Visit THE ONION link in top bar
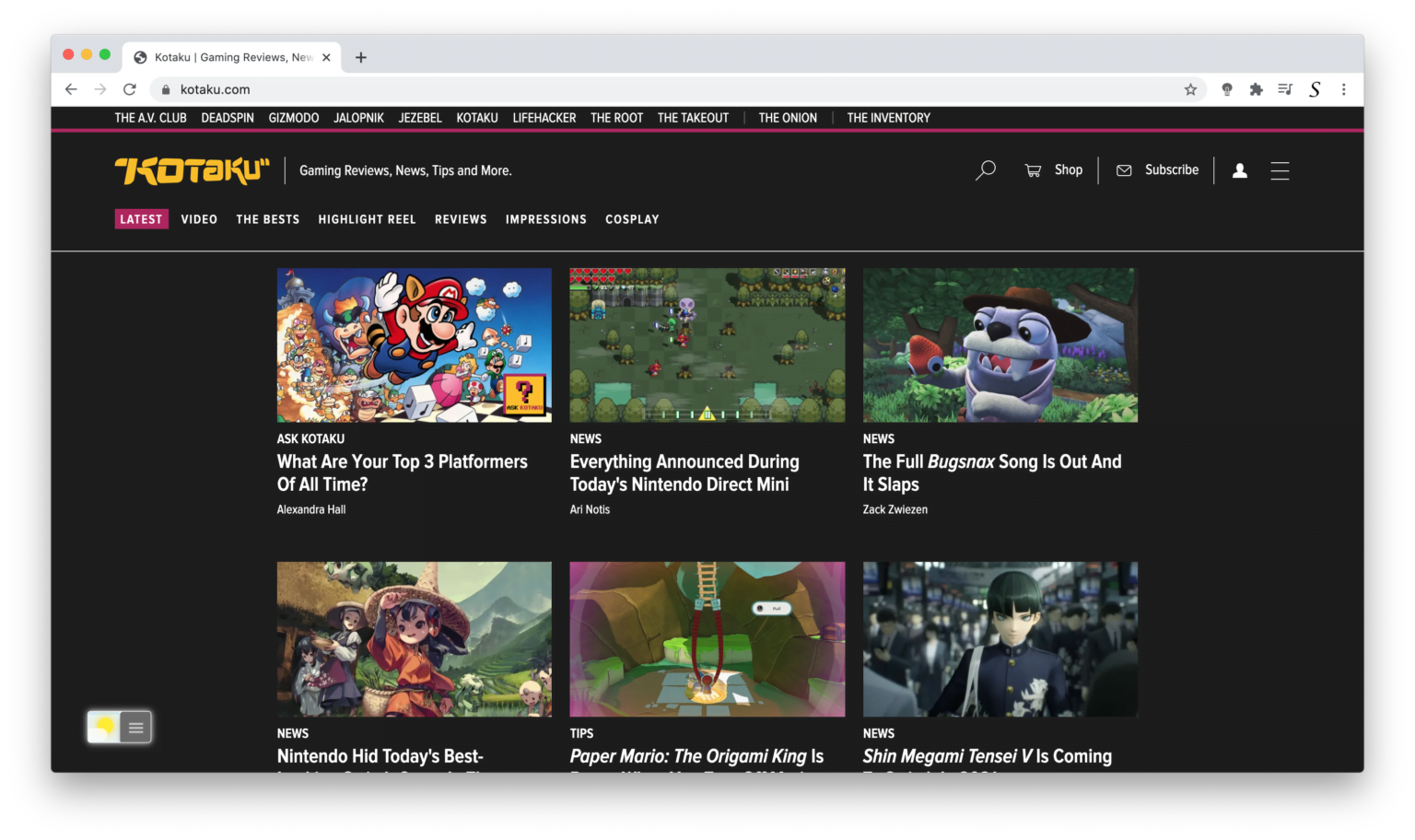Image resolution: width=1415 pixels, height=840 pixels. pyautogui.click(x=788, y=118)
